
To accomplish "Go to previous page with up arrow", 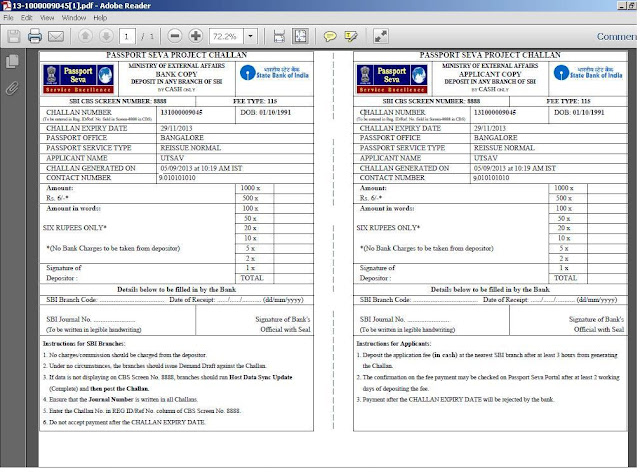I will tap(85, 36).
